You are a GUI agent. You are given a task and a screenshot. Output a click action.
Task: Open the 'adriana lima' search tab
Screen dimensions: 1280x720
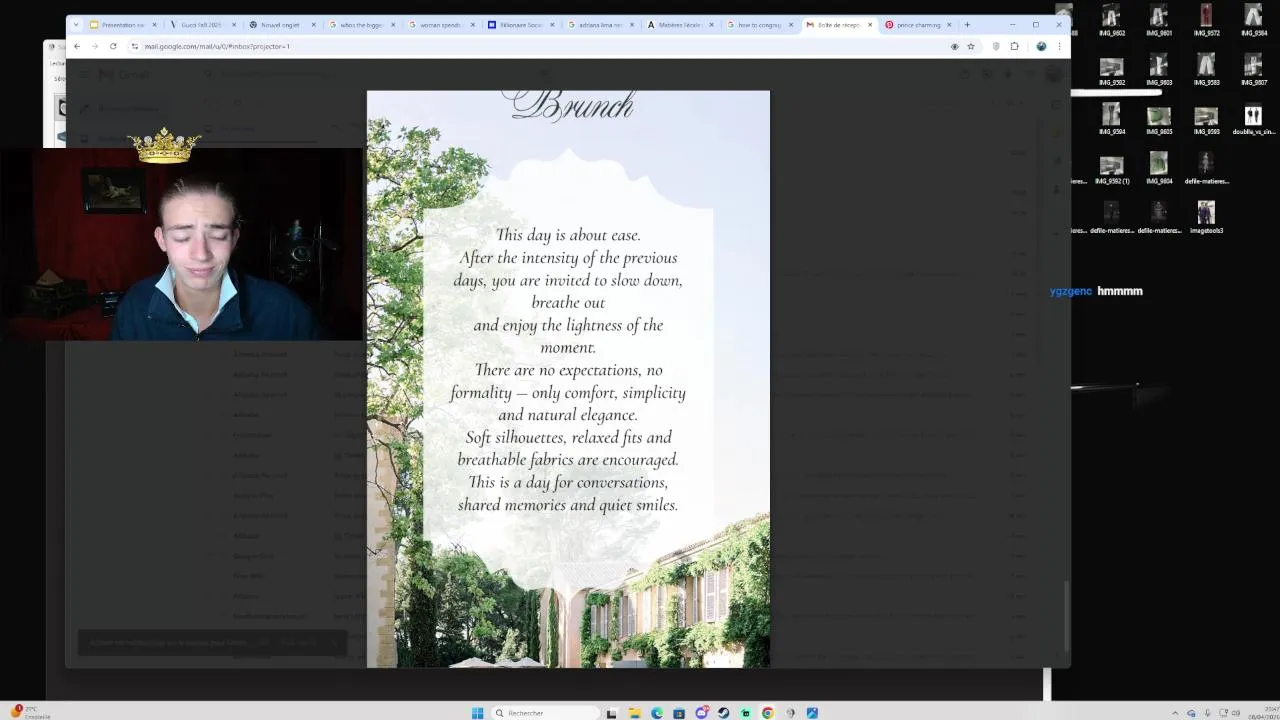pos(601,25)
